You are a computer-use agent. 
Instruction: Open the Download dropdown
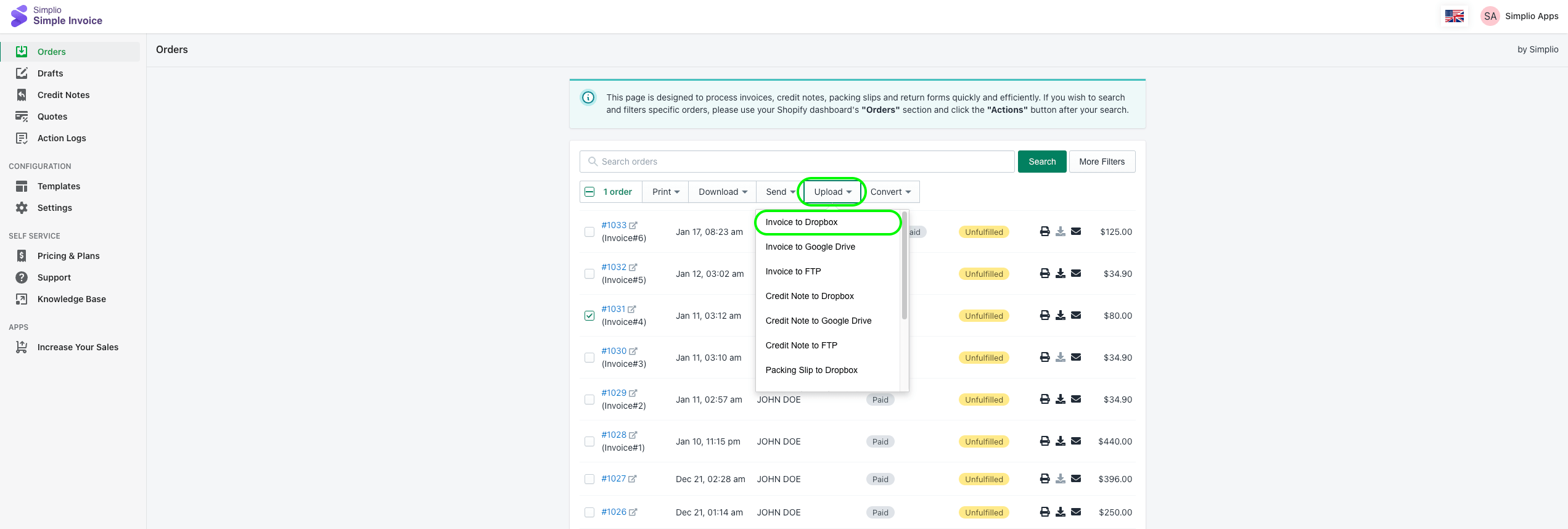pos(723,192)
